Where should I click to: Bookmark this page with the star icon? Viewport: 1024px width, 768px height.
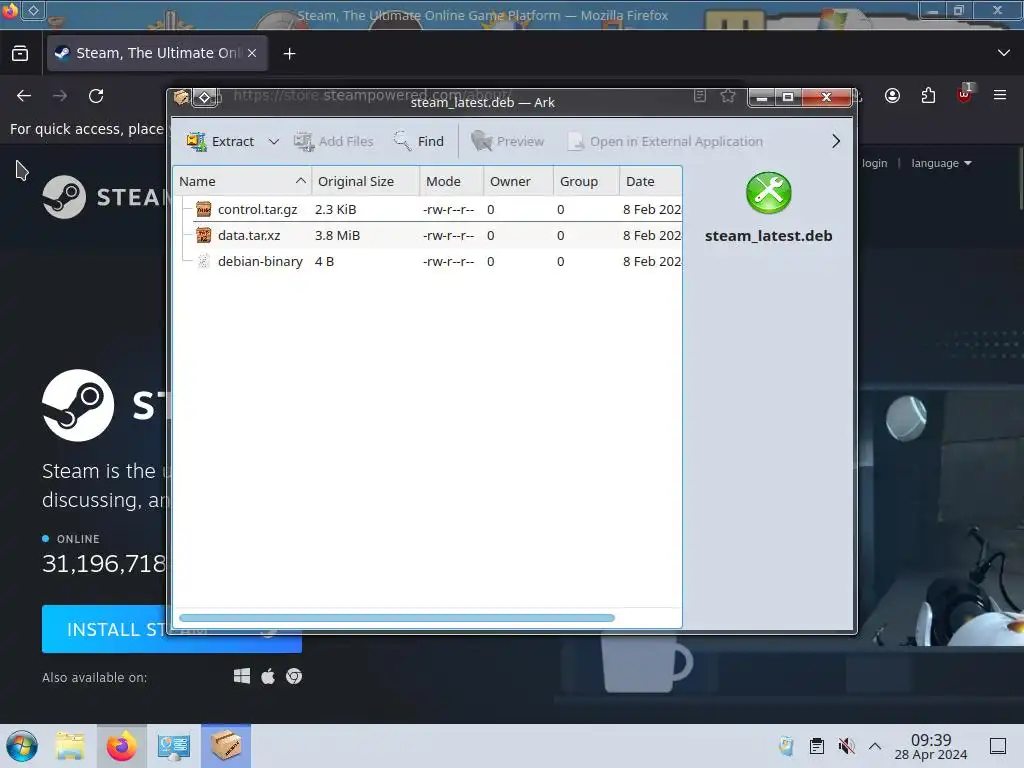pyautogui.click(x=728, y=96)
